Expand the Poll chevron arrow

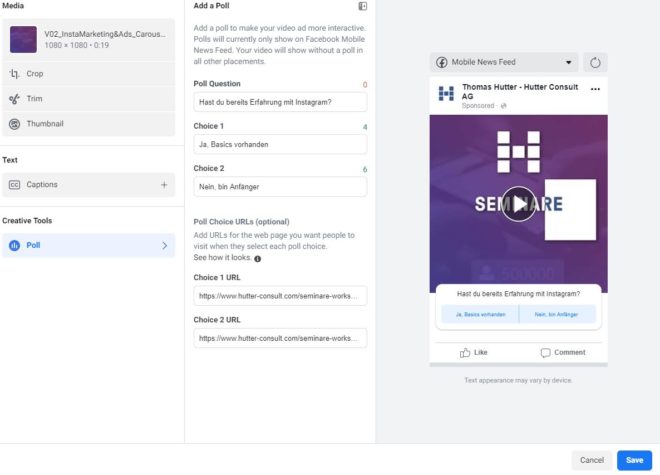click(x=165, y=246)
